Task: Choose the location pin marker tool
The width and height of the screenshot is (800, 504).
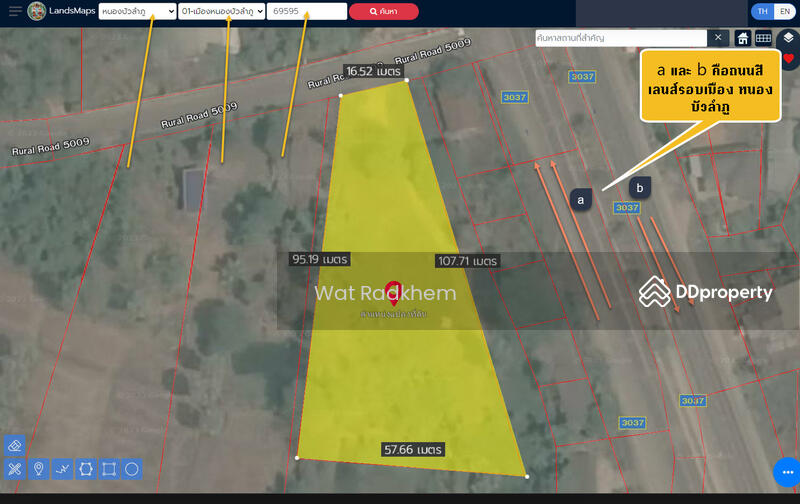Action: 39,468
